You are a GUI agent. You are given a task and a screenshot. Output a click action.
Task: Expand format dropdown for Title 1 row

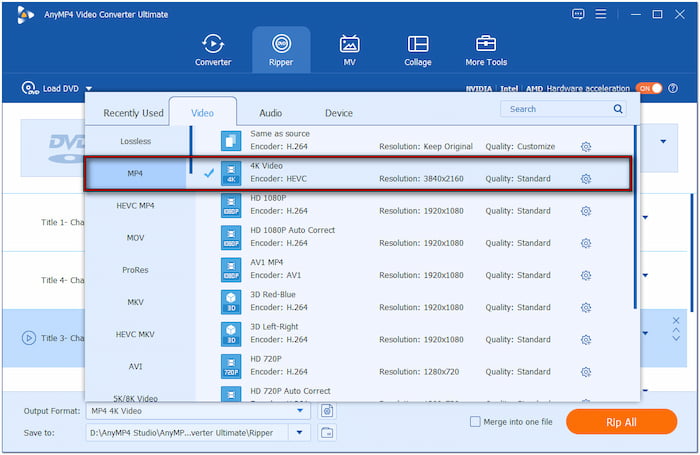(646, 217)
